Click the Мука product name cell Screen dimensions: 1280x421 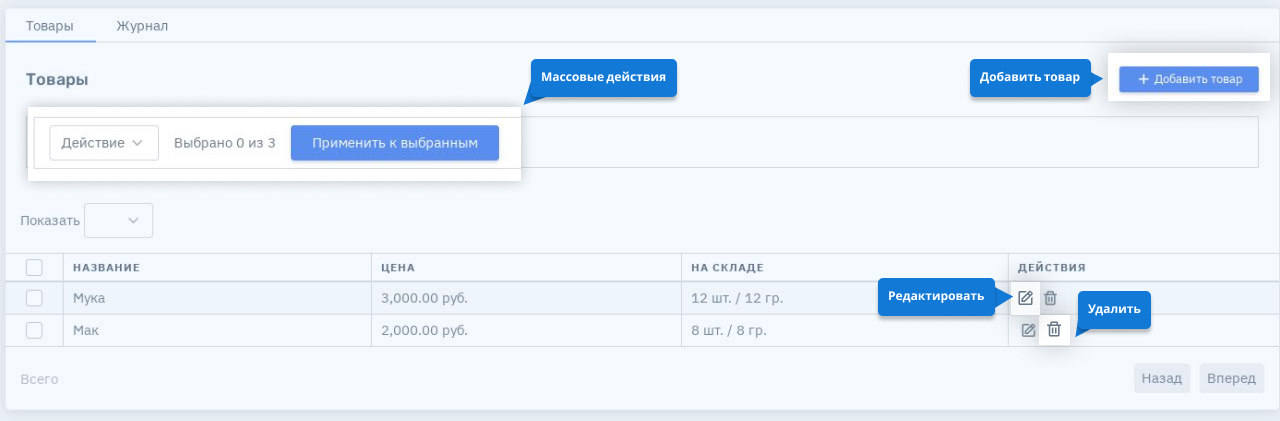coord(89,298)
